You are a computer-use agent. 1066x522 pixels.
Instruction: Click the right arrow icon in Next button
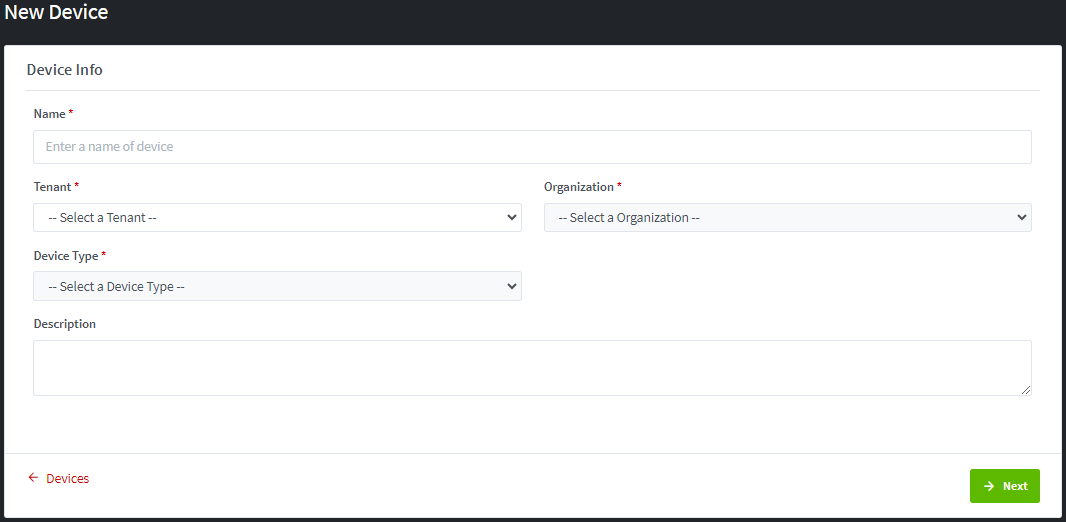pos(989,486)
